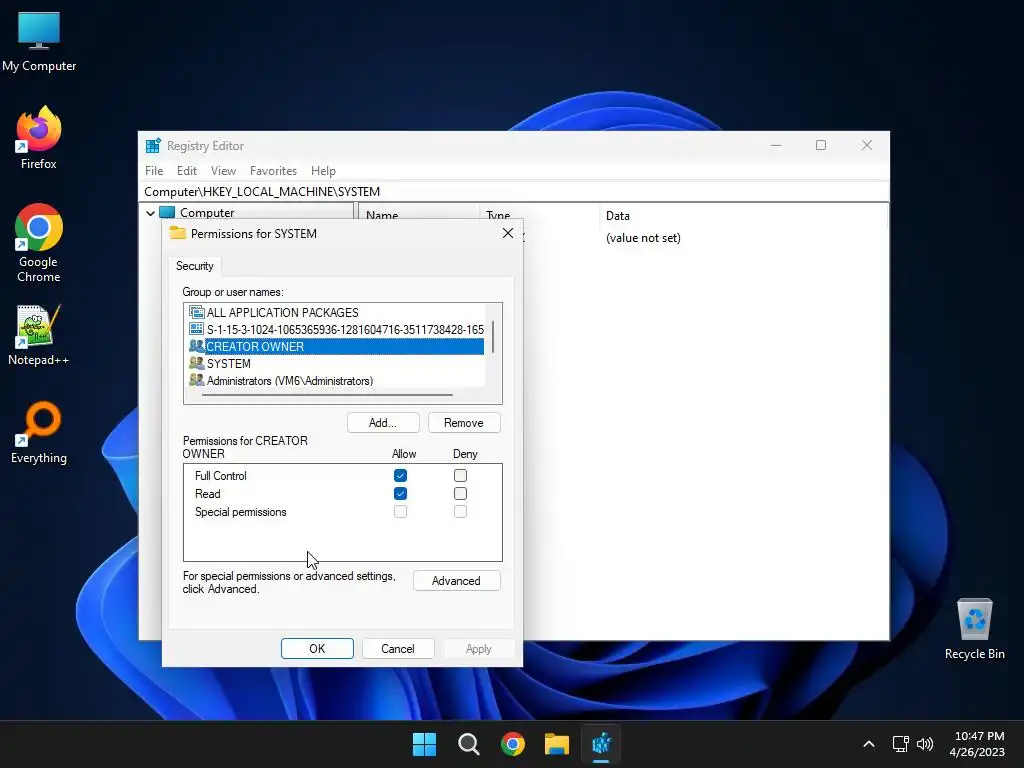Collapse the Computer tree node
The image size is (1024, 768).
point(150,213)
